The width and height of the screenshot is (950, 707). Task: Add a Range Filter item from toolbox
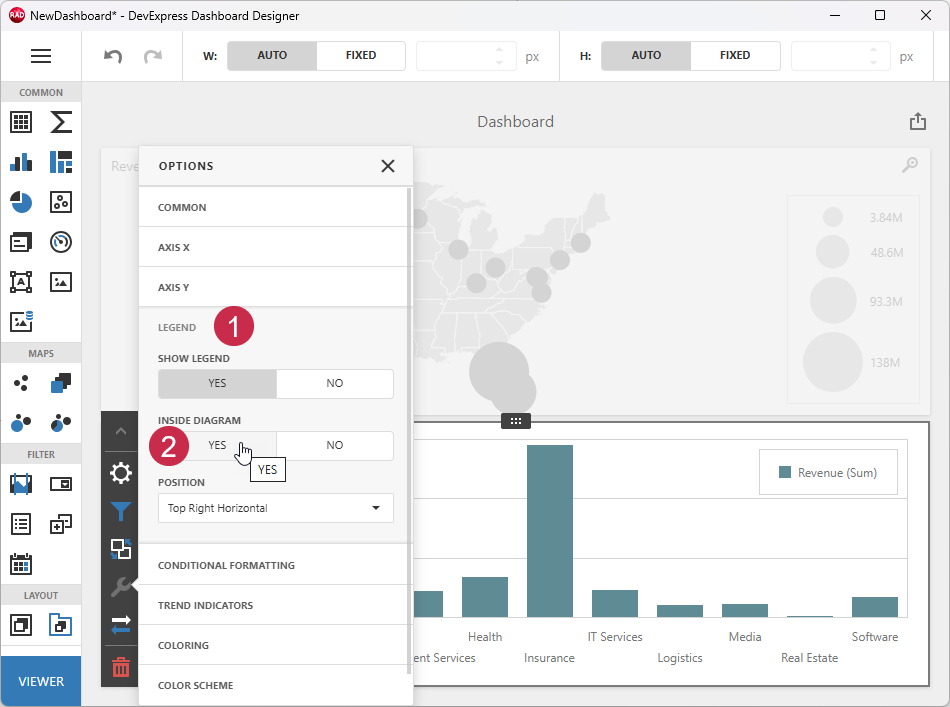point(21,483)
